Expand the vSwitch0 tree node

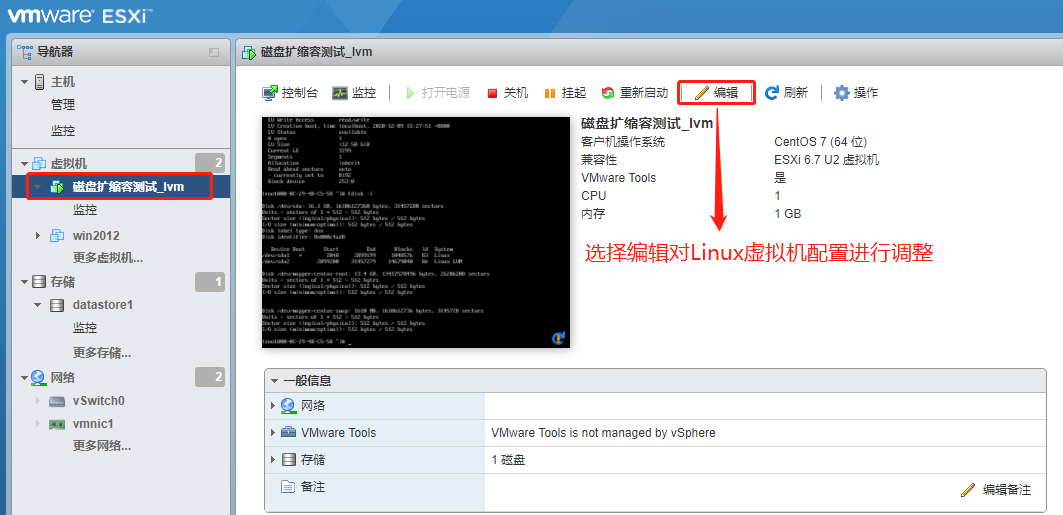(39, 400)
